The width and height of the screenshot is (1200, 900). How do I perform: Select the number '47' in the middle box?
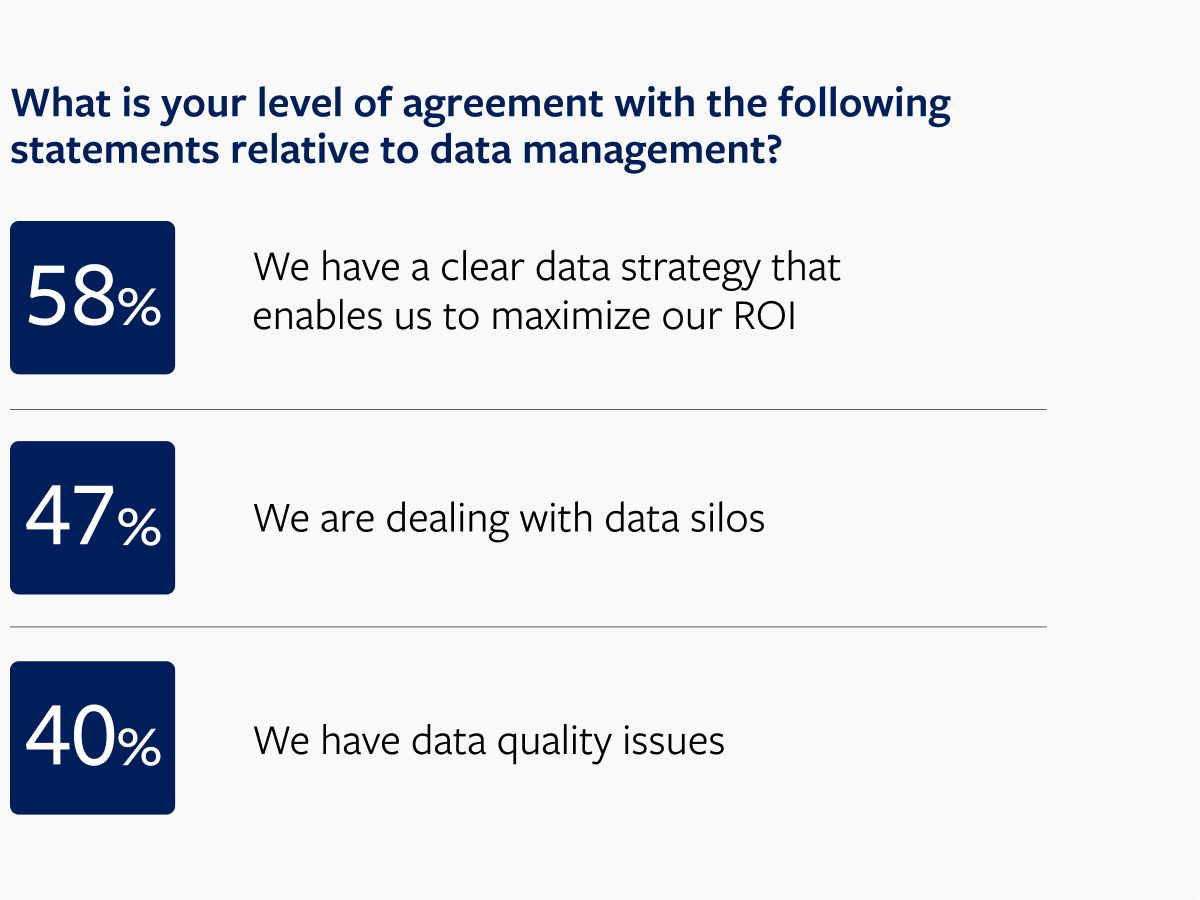point(70,518)
